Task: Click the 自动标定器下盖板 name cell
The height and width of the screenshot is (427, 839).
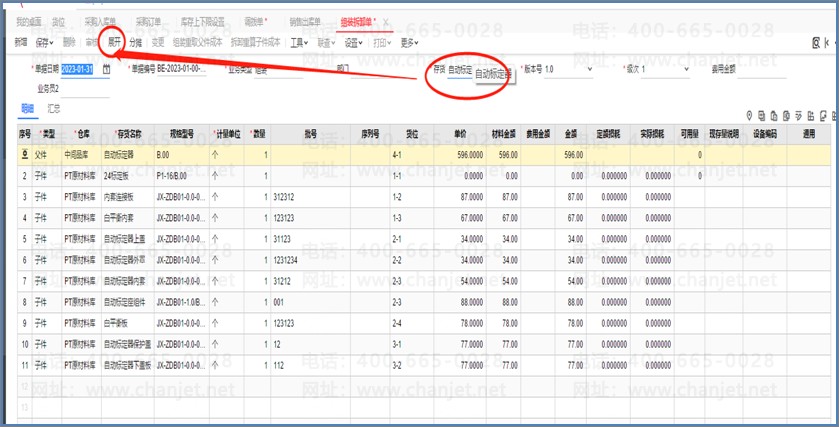Action: pyautogui.click(x=128, y=365)
